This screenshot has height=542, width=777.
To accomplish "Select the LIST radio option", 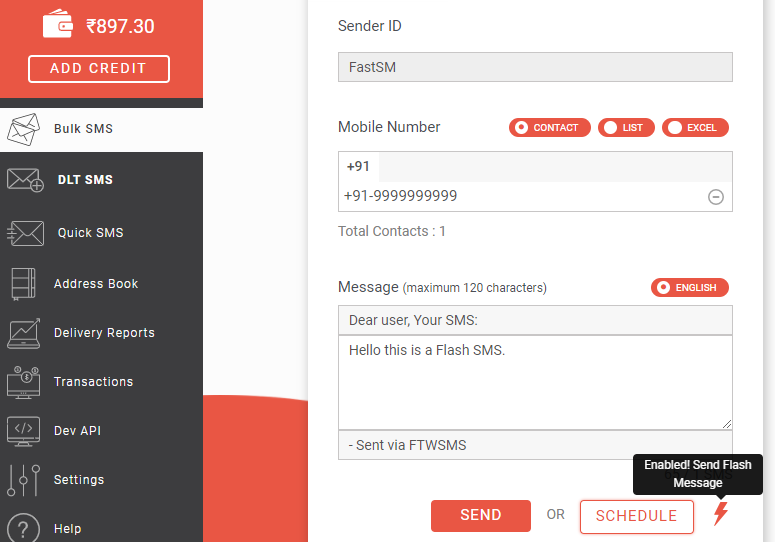I will pyautogui.click(x=626, y=127).
